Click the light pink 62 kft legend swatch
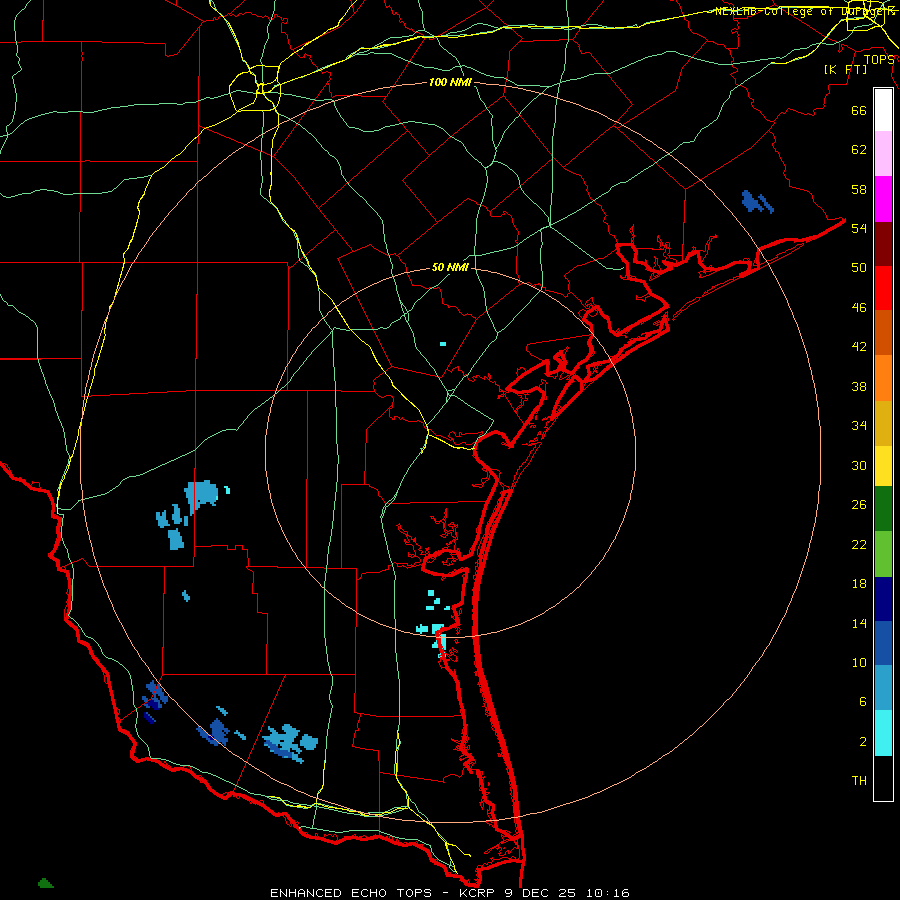Screen dimensions: 900x900 (x=883, y=153)
